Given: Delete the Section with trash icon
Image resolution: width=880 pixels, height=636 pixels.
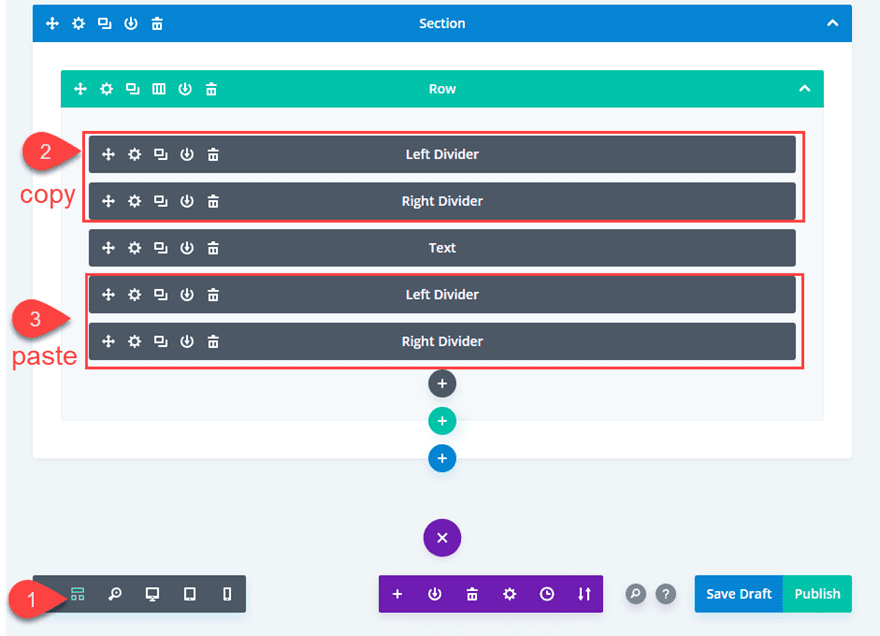Looking at the screenshot, I should 157,24.
